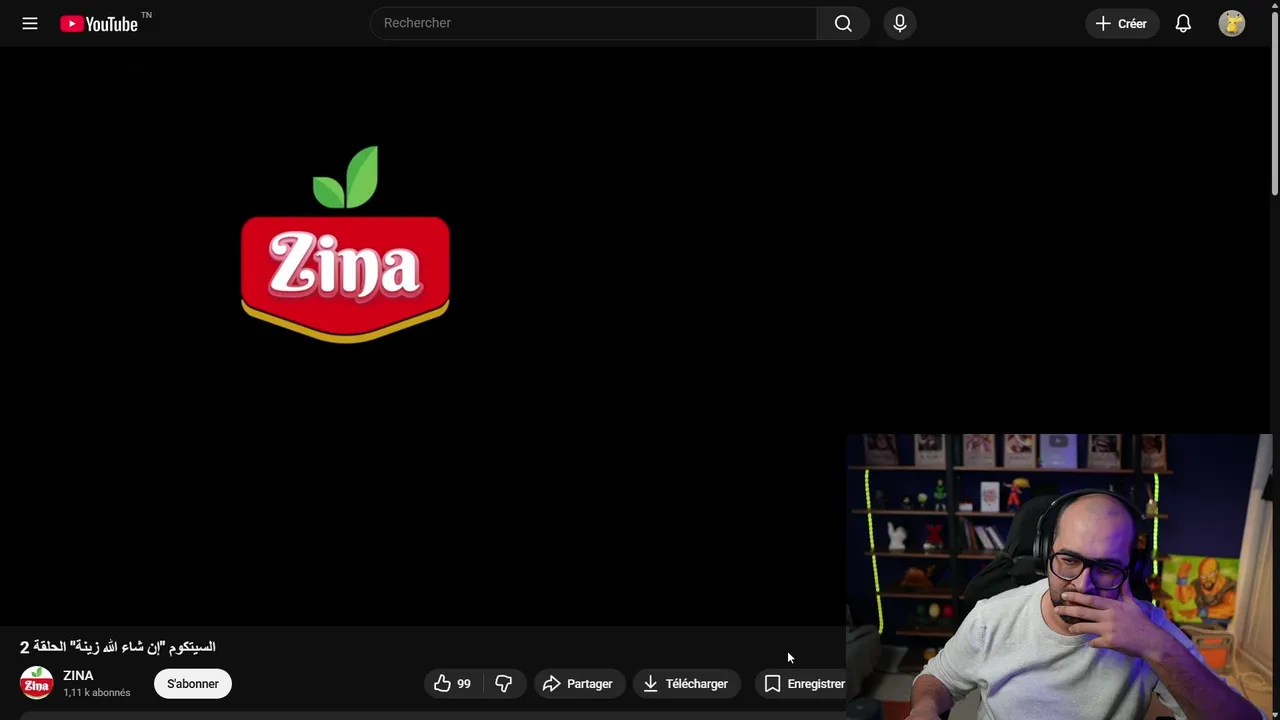Subscribe with S'abonner button
This screenshot has width=1280, height=720.
[x=193, y=684]
